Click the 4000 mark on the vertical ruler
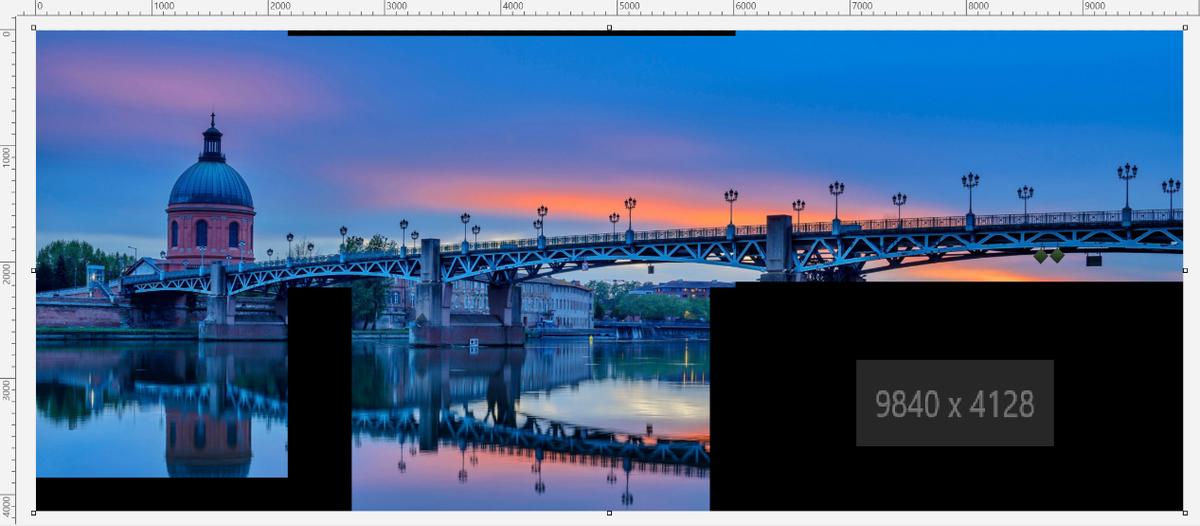 pos(6,505)
